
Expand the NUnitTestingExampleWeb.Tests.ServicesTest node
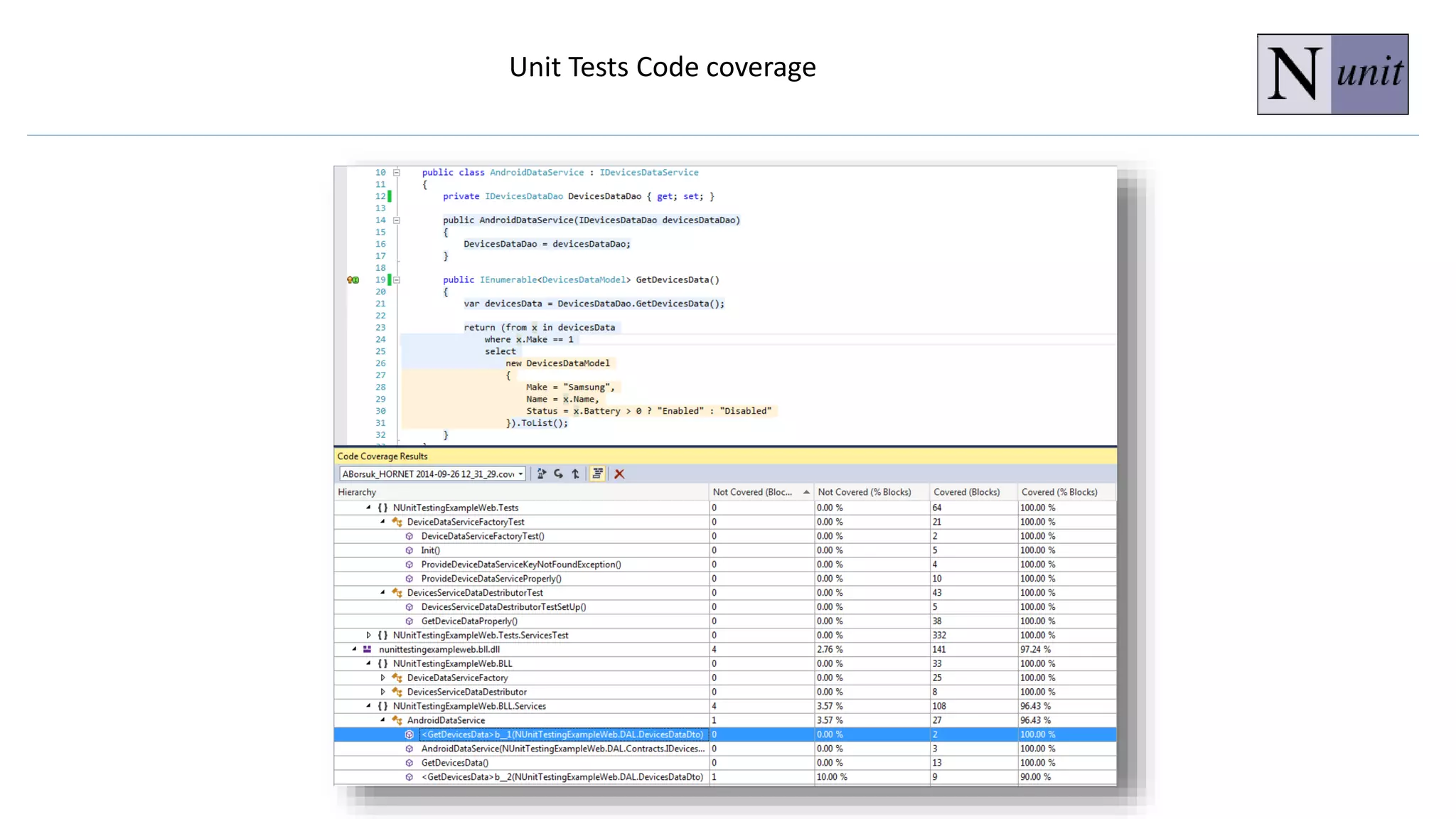tap(368, 635)
